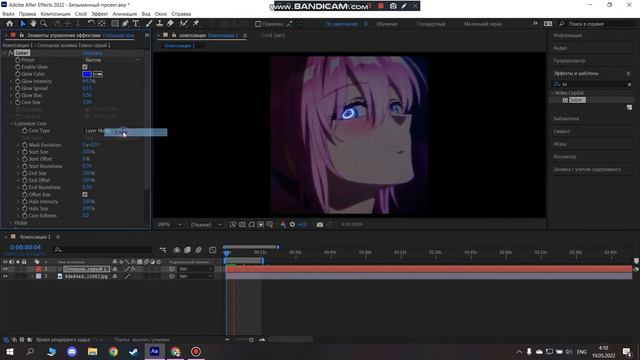
Task: Select the Zoom magnifier tool
Action: (43, 24)
